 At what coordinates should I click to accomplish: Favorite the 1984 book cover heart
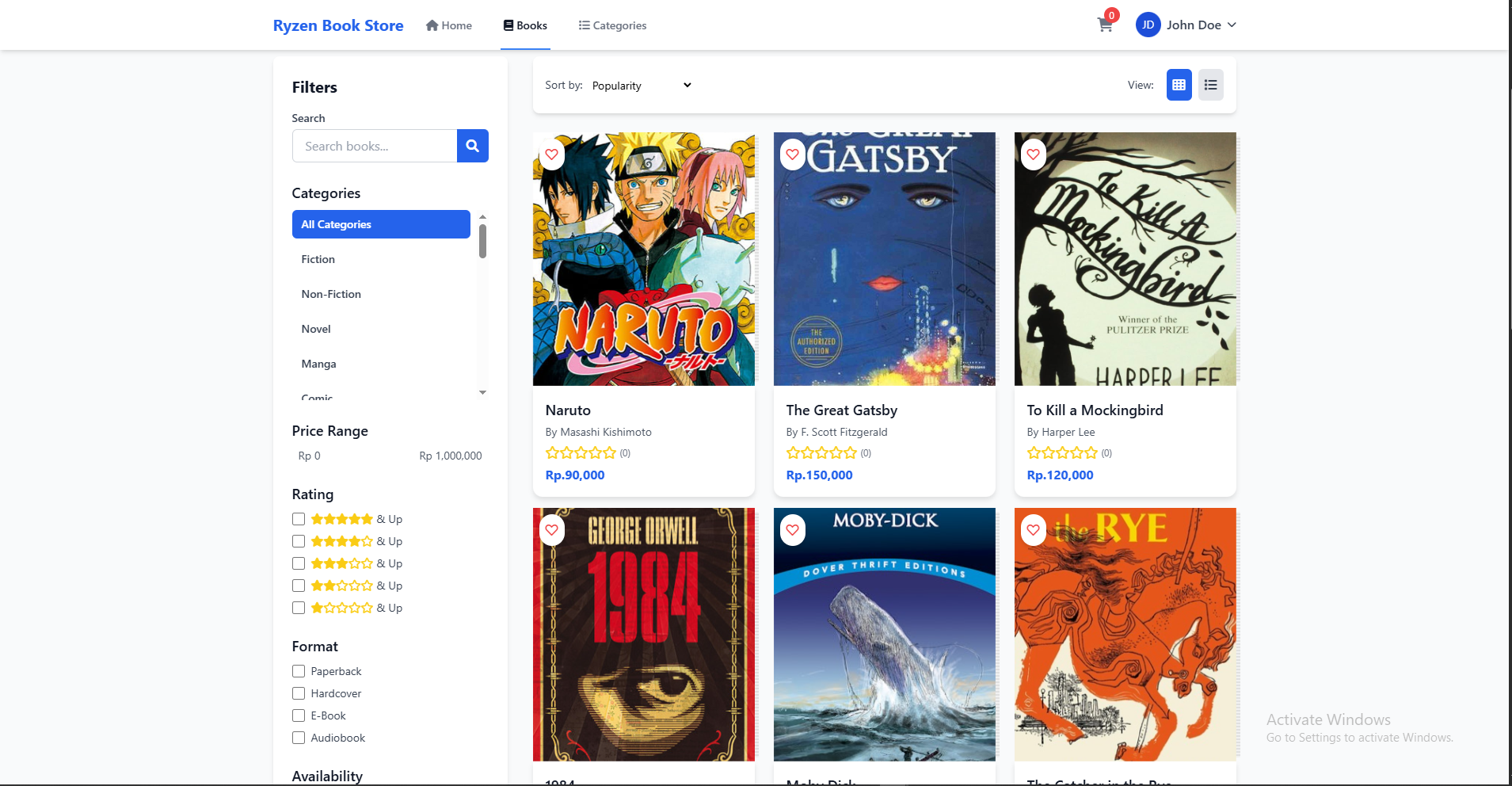[552, 530]
